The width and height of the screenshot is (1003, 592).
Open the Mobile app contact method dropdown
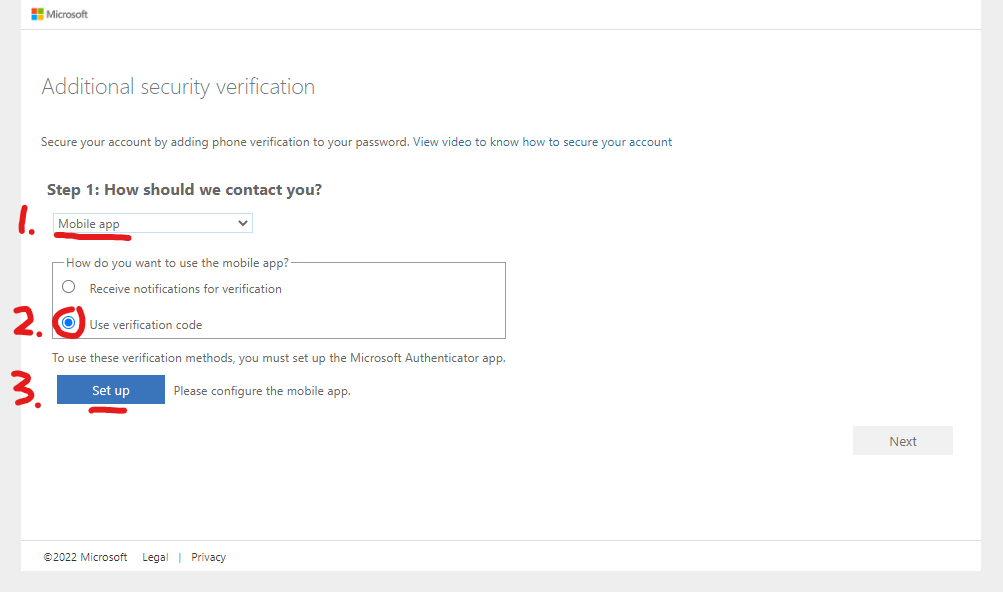click(x=153, y=223)
